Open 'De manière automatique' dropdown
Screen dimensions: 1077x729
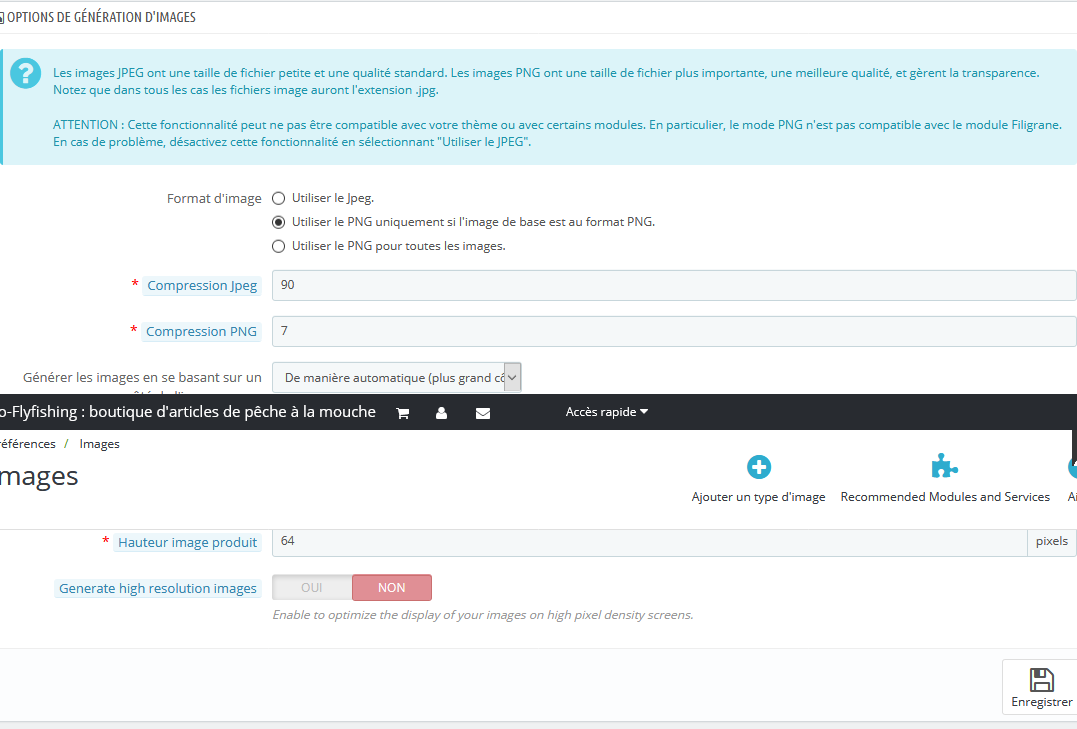[x=396, y=377]
